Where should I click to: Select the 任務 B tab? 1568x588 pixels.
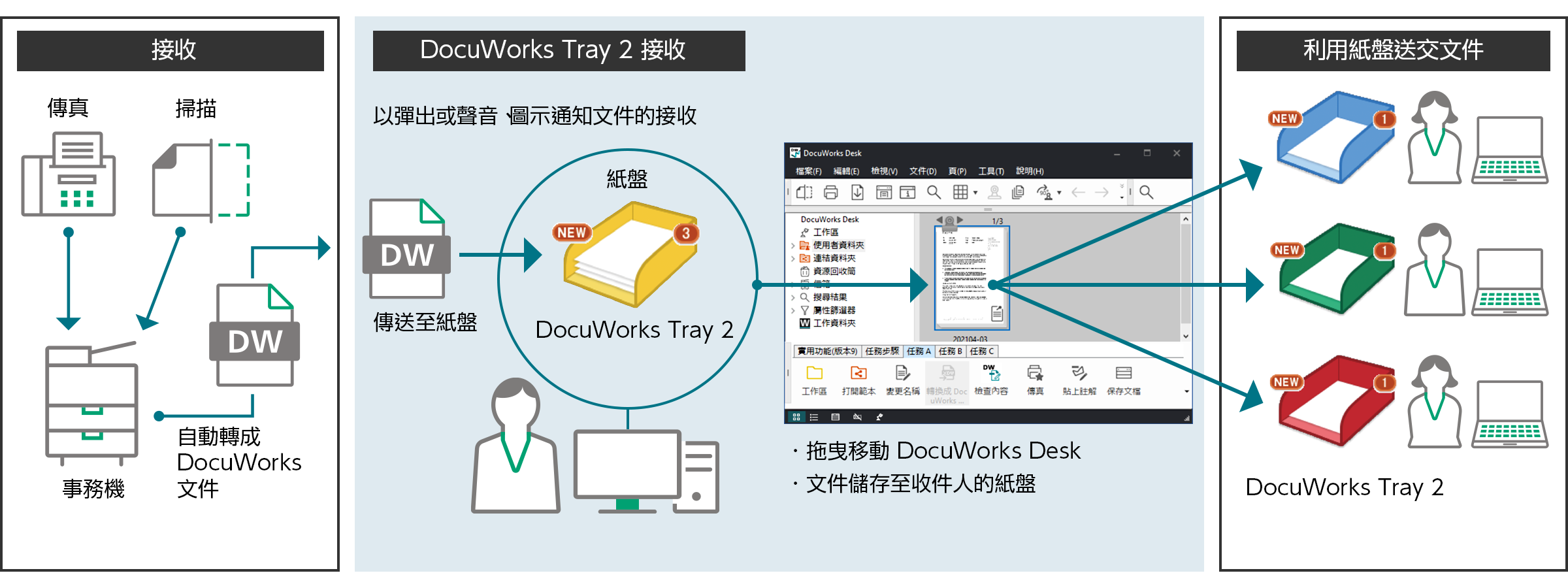point(950,351)
